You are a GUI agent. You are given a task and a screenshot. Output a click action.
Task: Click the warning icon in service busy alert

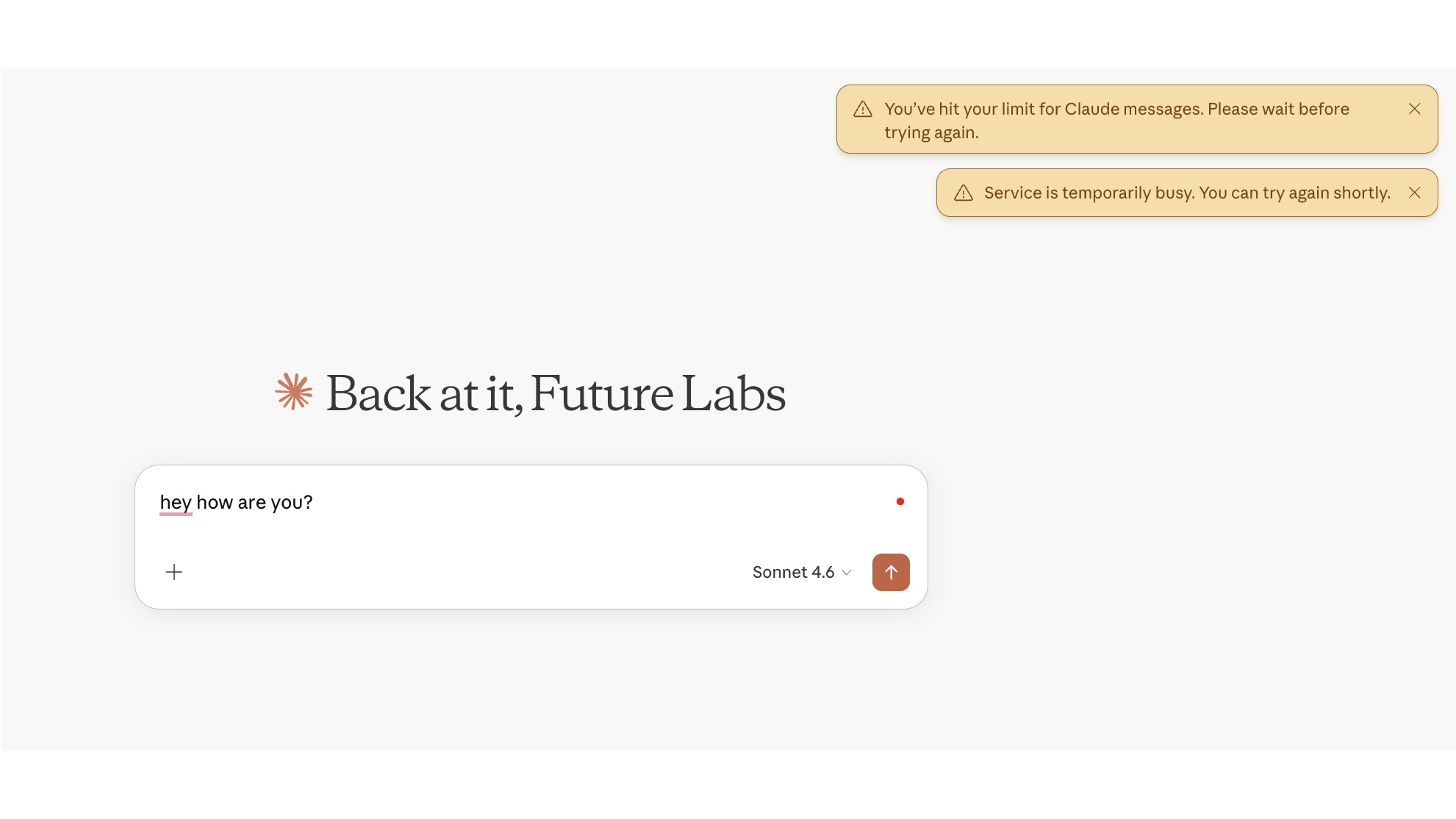point(963,193)
